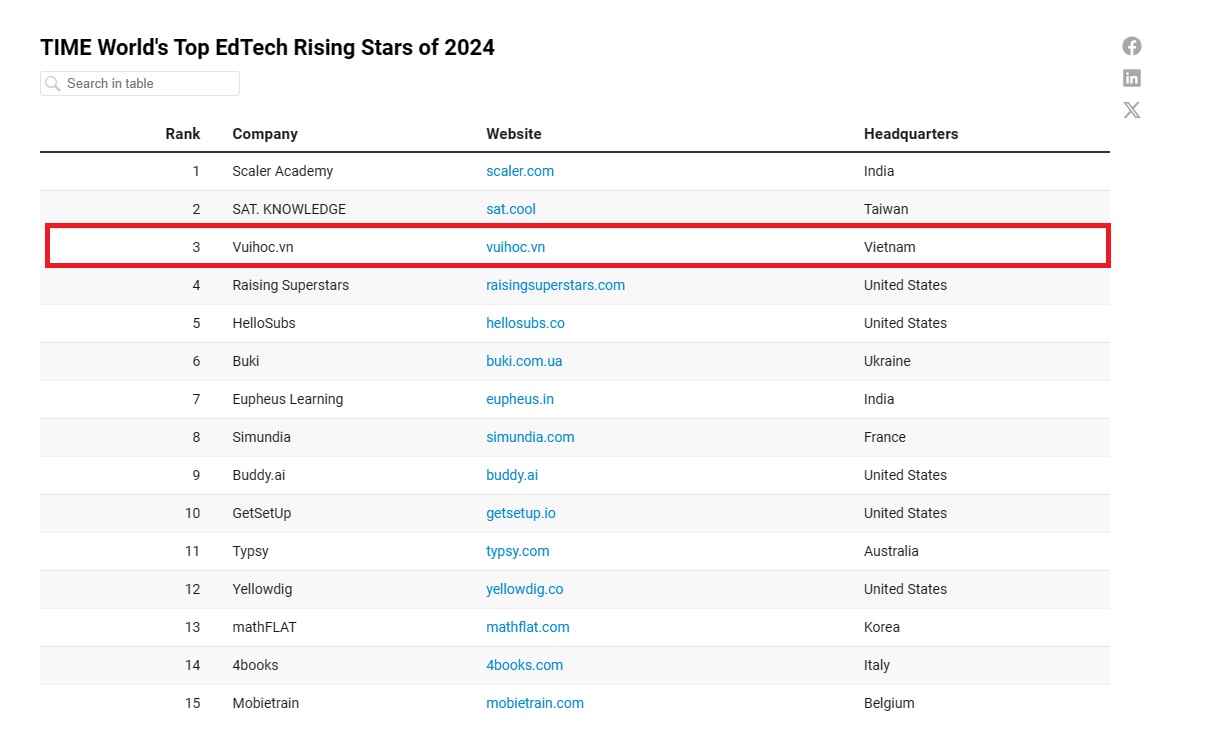
Task: Visit the sat.cool website link
Action: tap(510, 209)
